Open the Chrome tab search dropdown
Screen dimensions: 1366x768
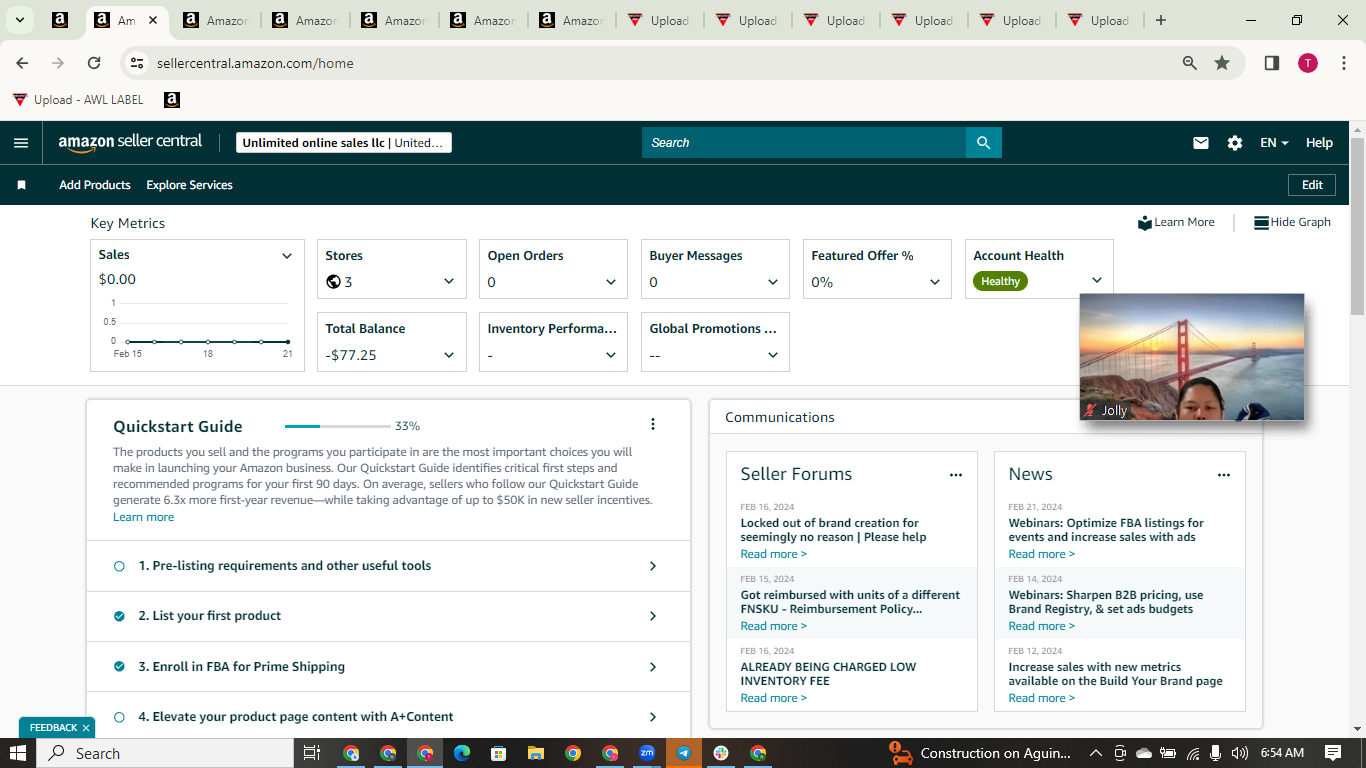point(19,20)
